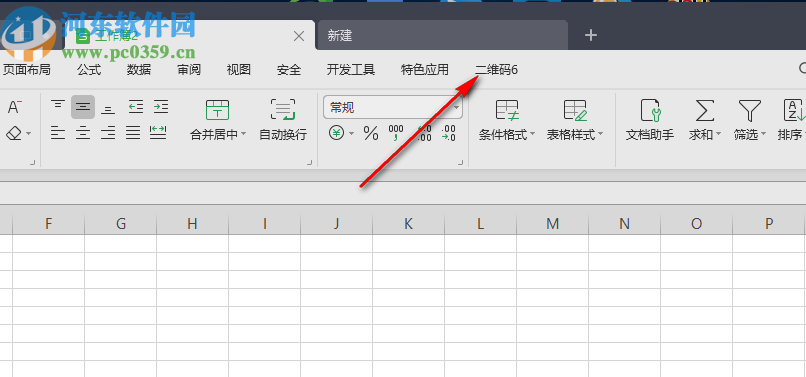Open the 安全 ribbon tab
Screen dimensions: 806x377
(288, 70)
